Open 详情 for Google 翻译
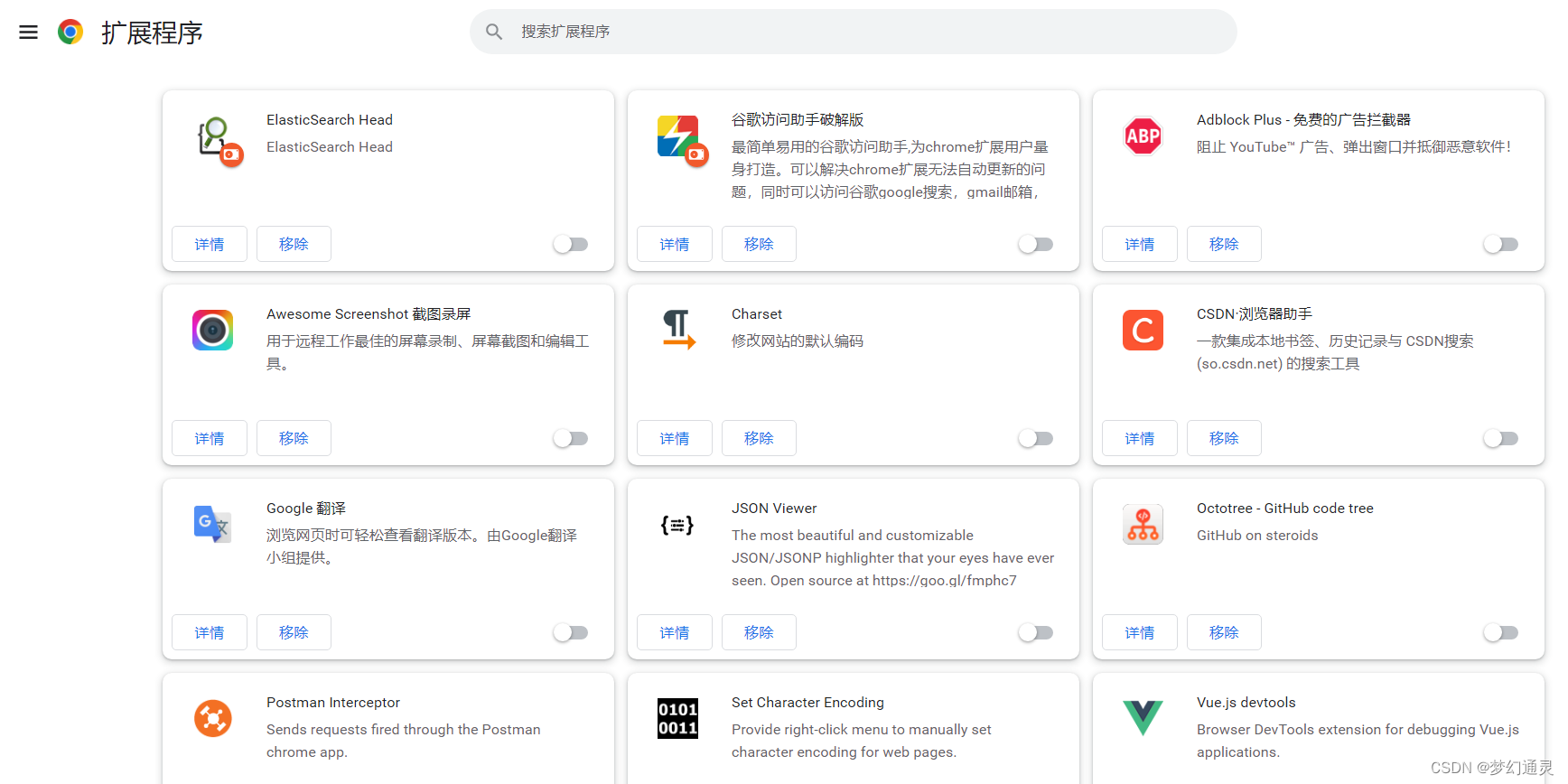Viewport: 1568px width, 784px height. 210,632
